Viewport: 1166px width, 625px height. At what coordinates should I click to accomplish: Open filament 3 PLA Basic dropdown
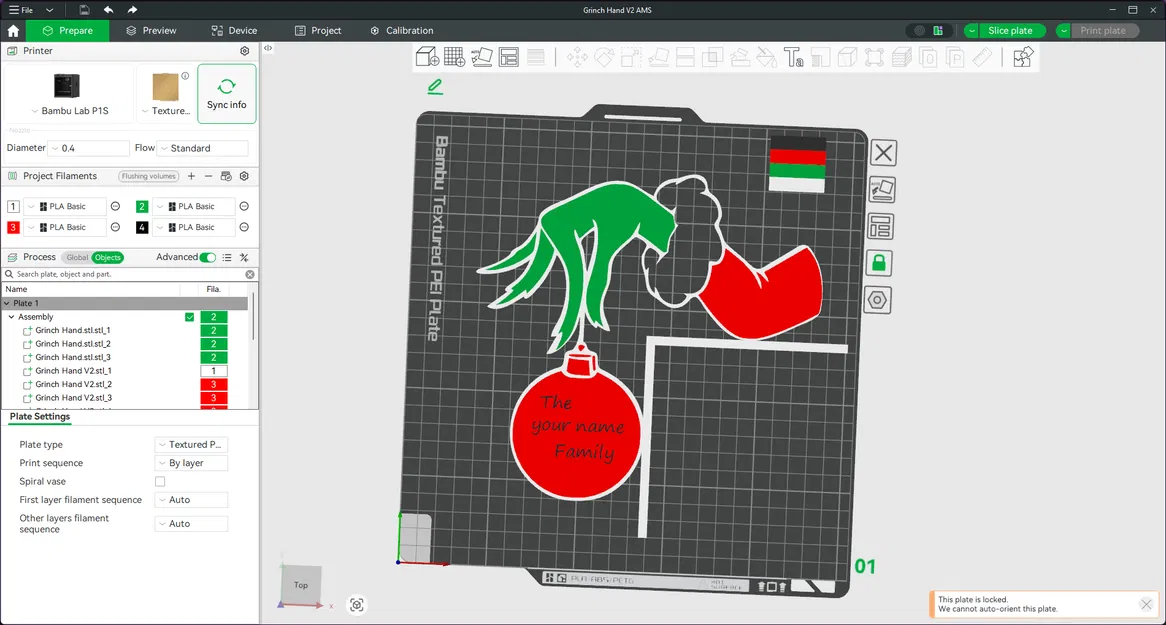[x=65, y=228]
